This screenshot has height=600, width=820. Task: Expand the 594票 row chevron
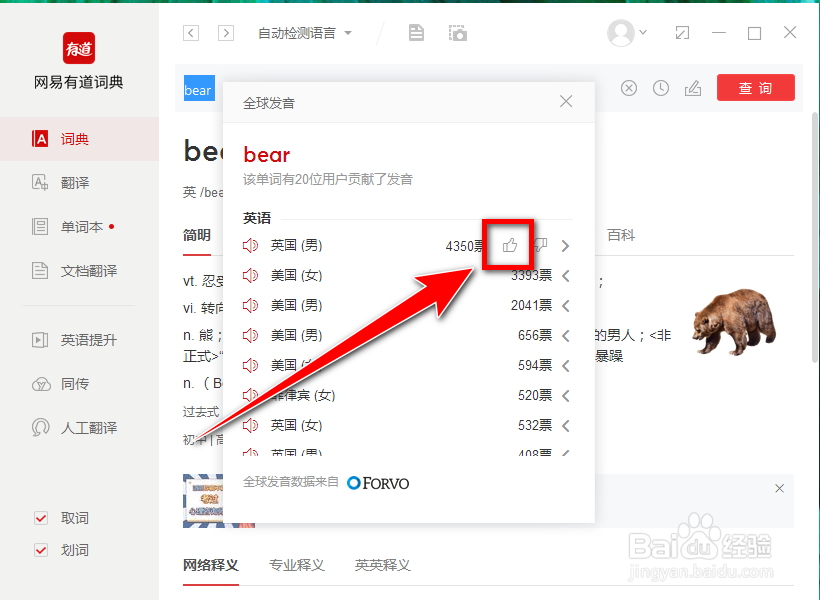coord(565,365)
